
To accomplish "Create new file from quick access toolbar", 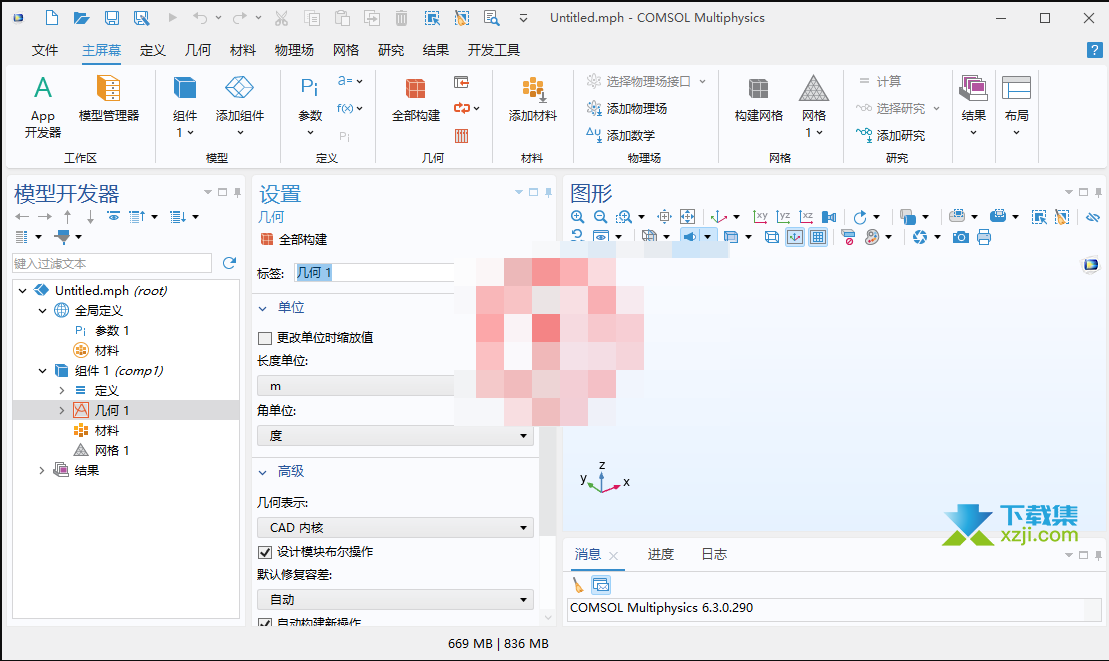I will point(52,18).
